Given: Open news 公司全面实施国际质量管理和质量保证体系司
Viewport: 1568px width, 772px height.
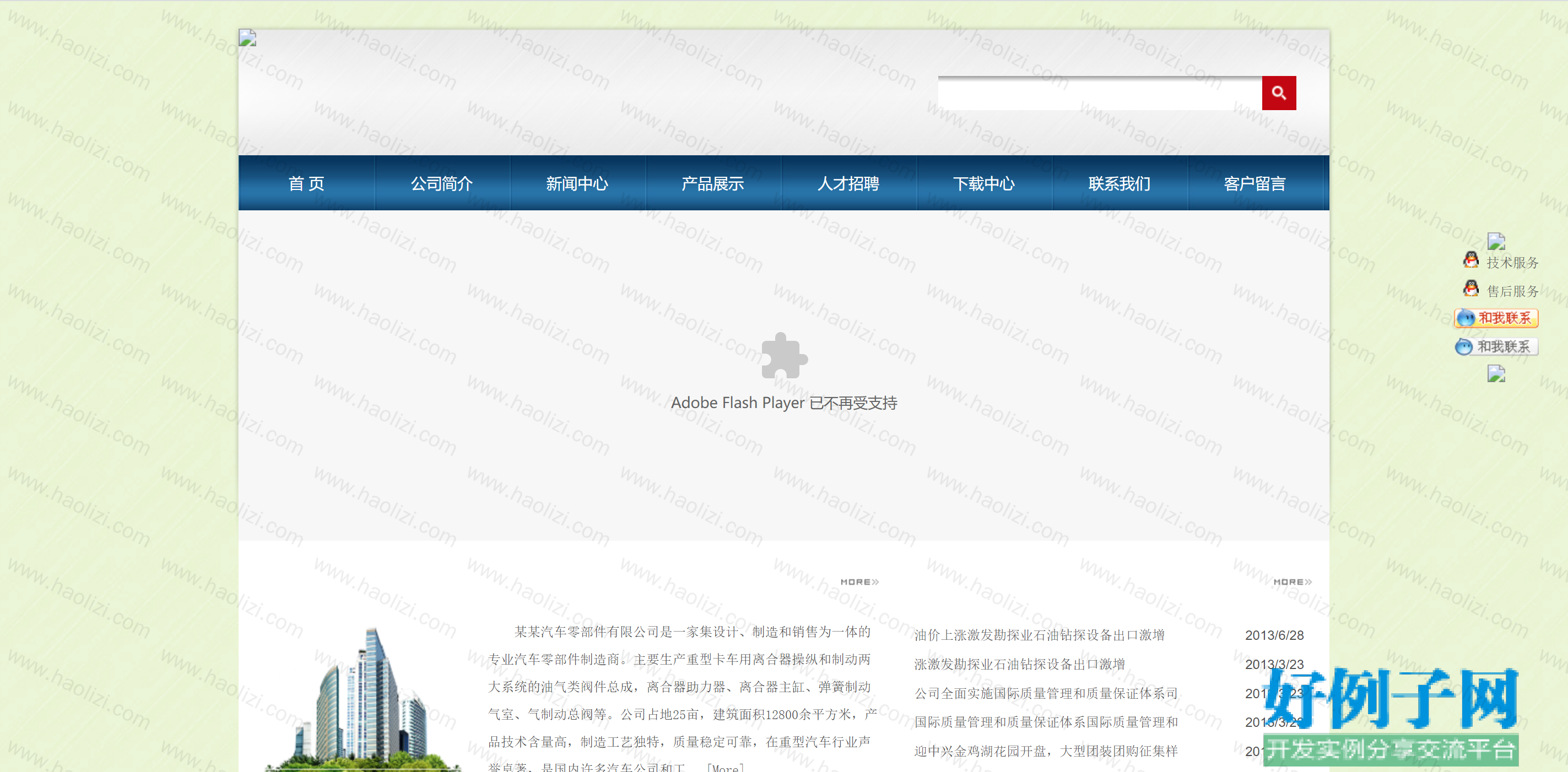Looking at the screenshot, I should click(x=1046, y=693).
